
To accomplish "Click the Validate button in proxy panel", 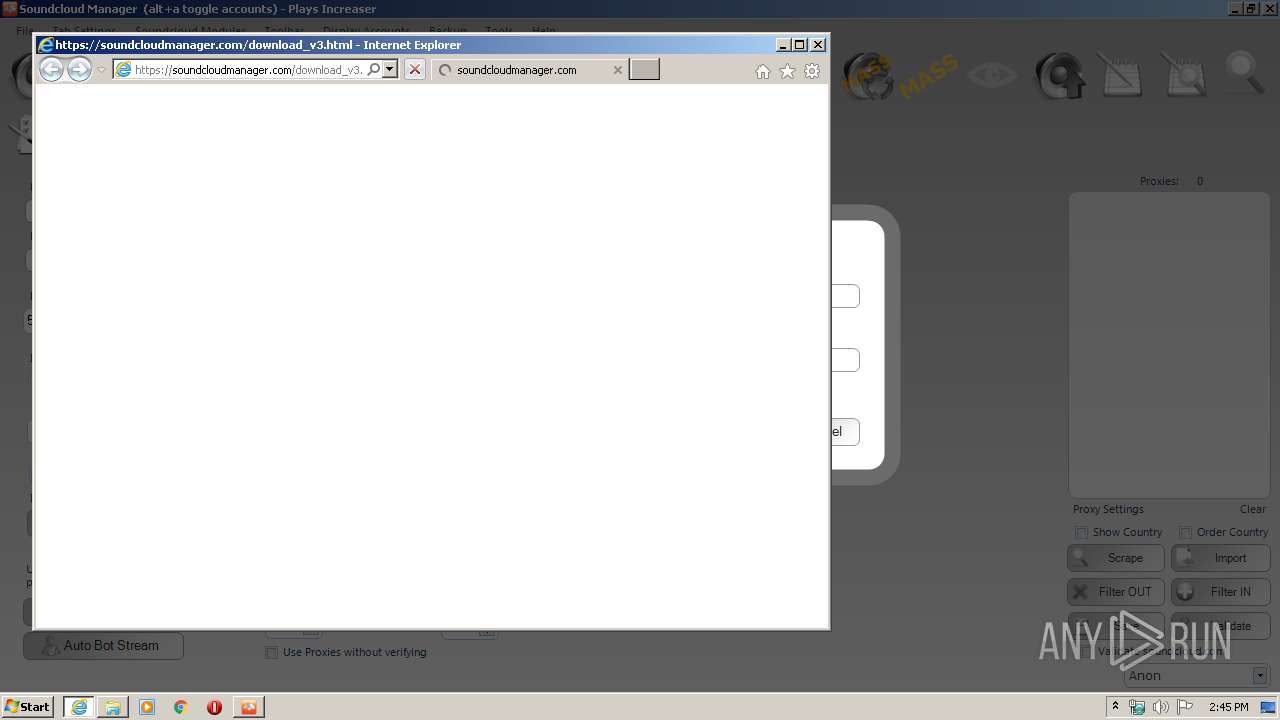I will (x=1220, y=626).
